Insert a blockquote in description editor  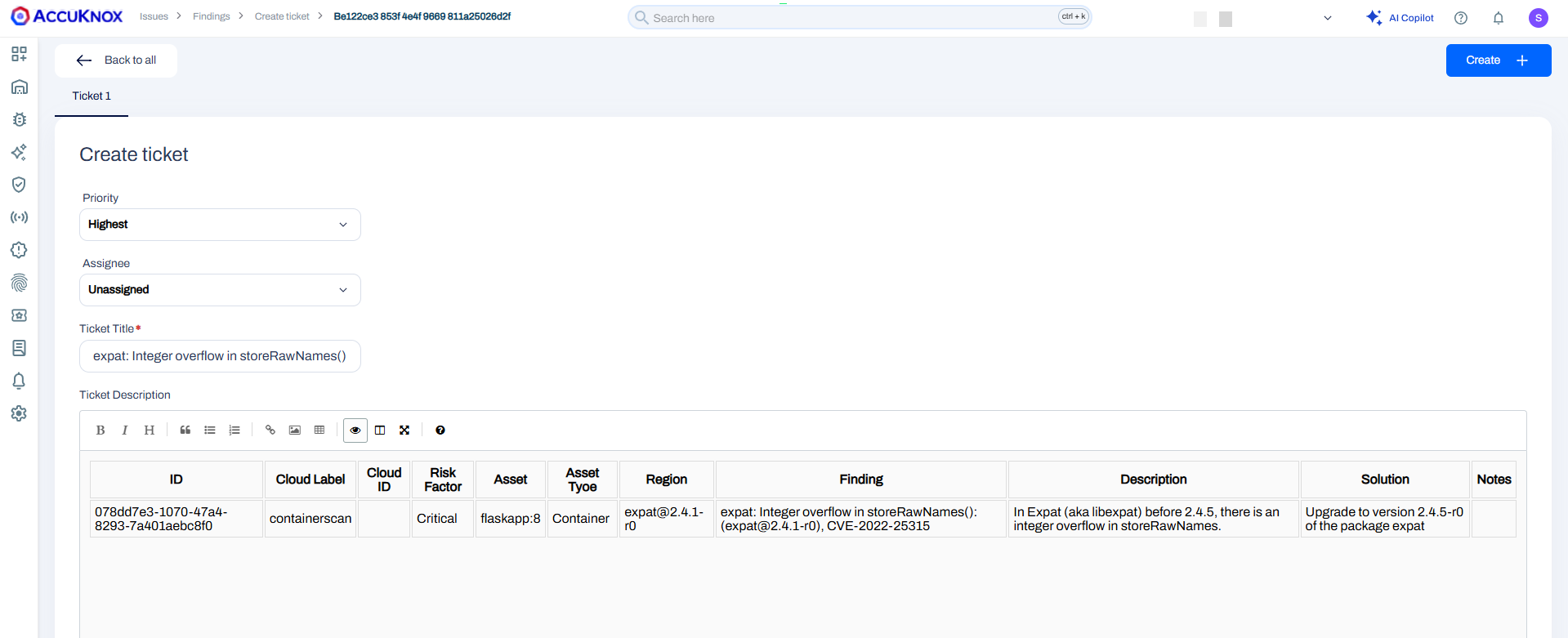(185, 431)
